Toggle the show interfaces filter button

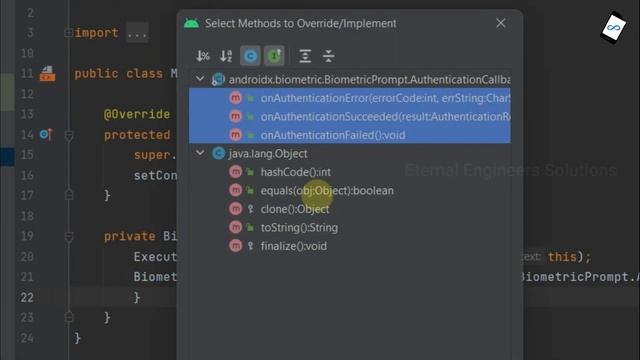[274, 56]
